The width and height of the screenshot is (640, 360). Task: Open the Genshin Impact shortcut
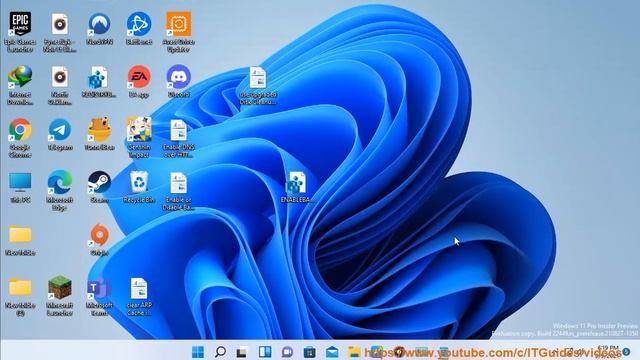coord(139,138)
